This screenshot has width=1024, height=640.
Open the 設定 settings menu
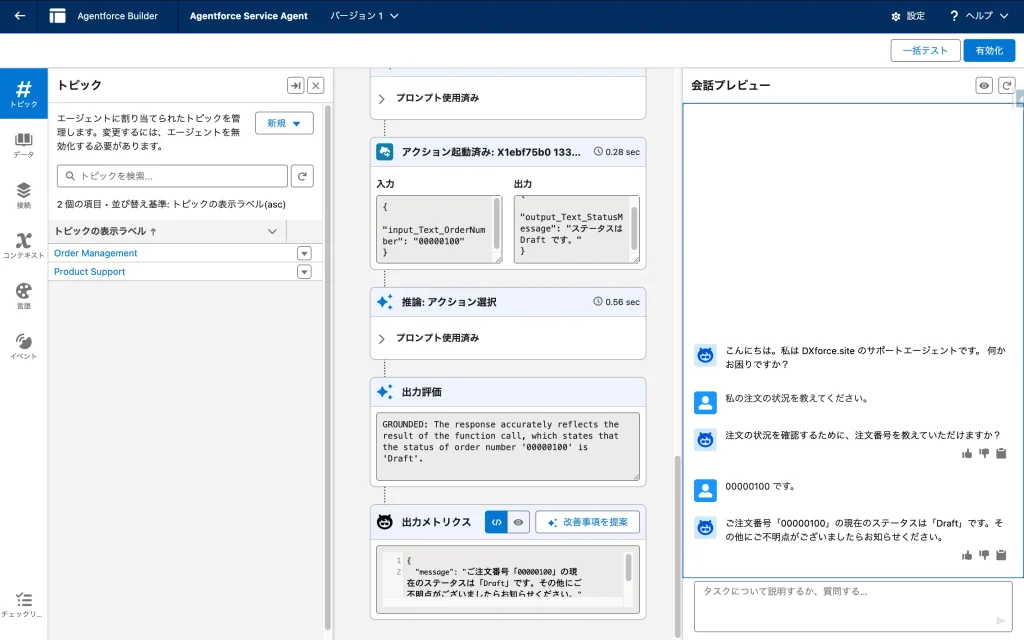click(908, 16)
